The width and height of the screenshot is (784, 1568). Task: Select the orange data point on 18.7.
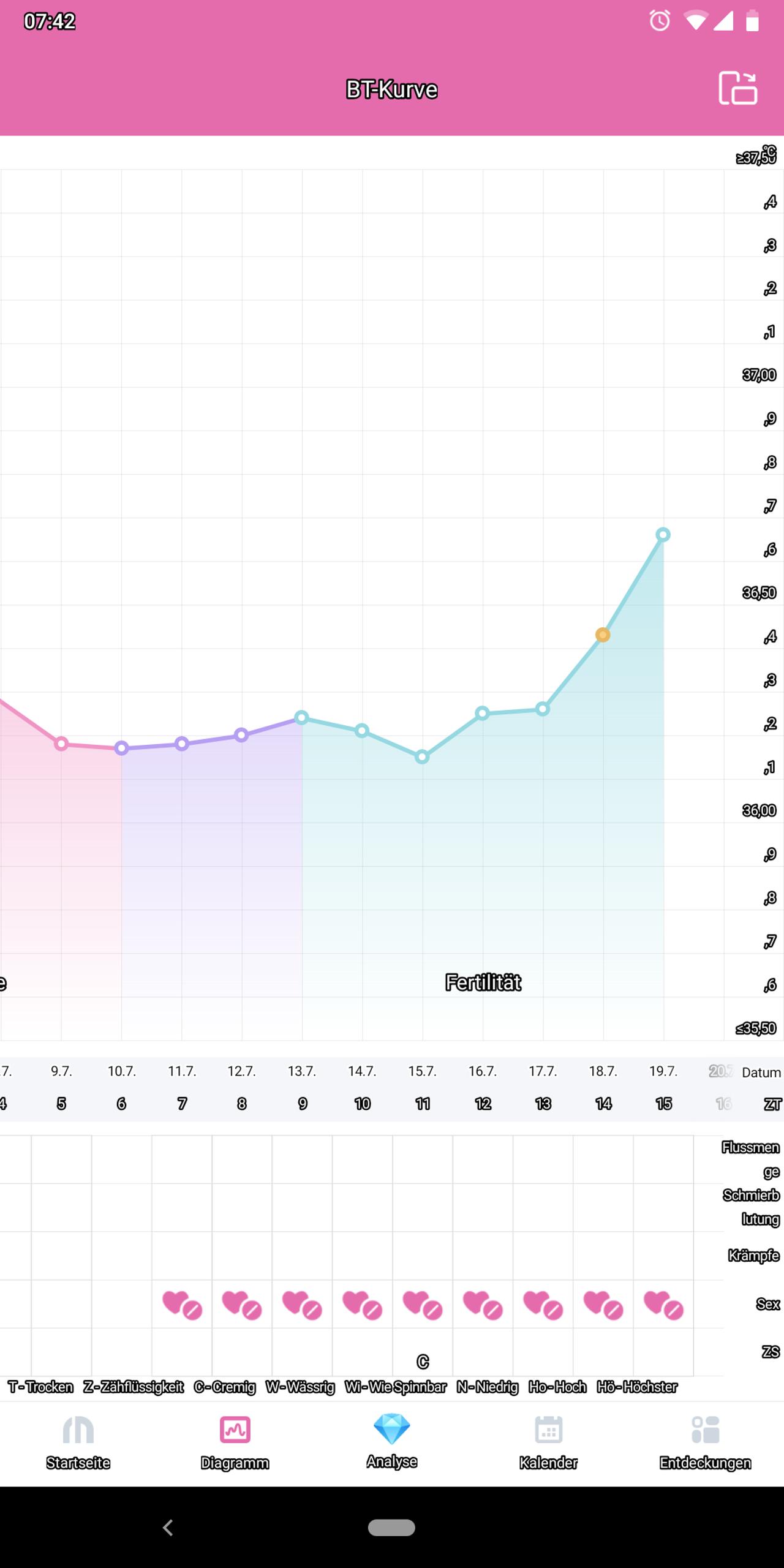[x=603, y=635]
